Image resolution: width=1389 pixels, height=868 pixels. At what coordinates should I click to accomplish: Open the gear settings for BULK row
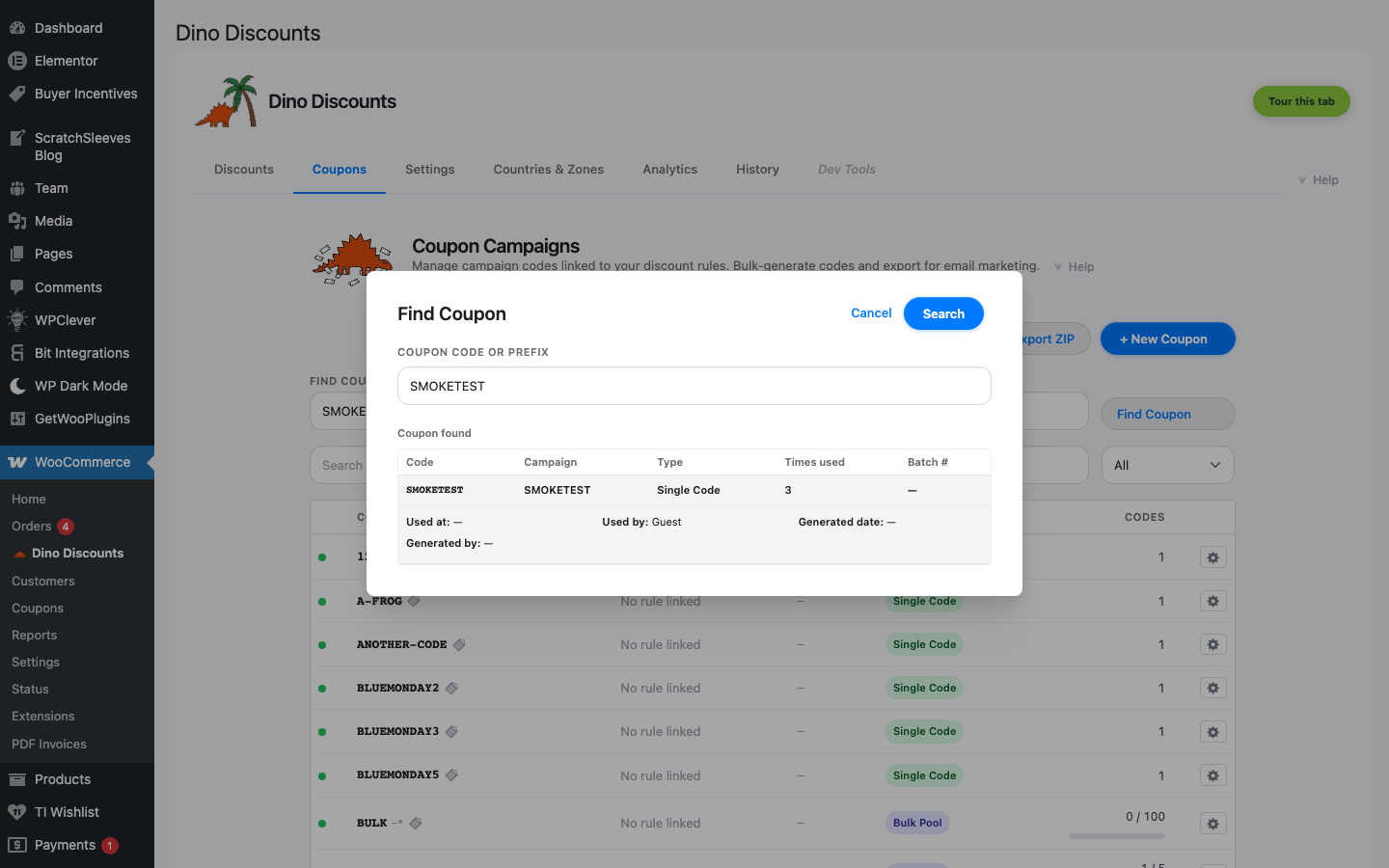point(1213,824)
